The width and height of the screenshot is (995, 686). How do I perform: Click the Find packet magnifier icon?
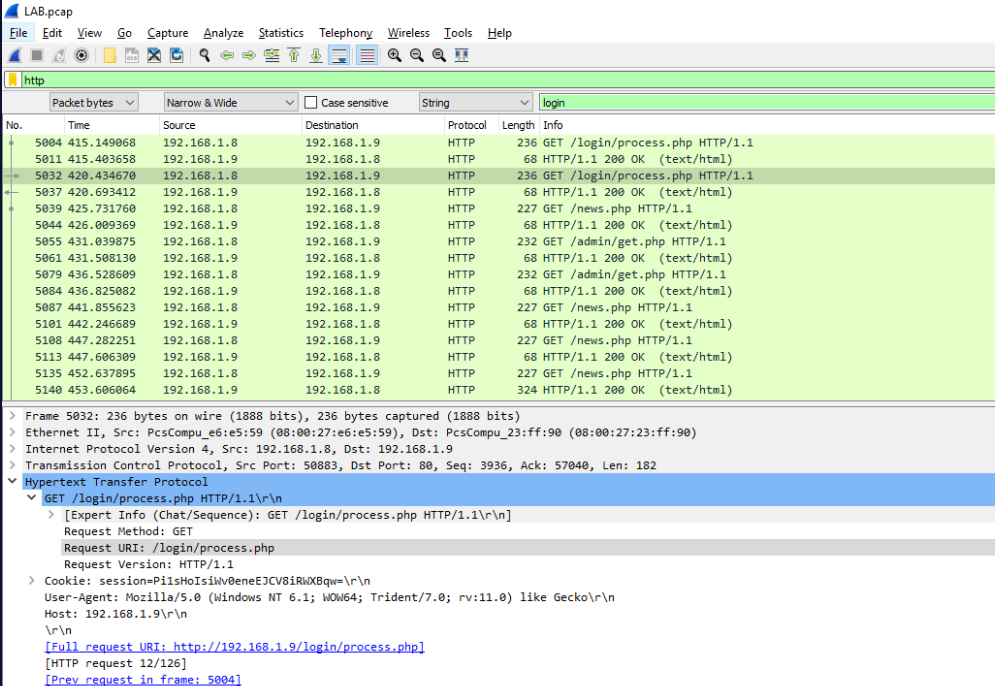tap(204, 56)
